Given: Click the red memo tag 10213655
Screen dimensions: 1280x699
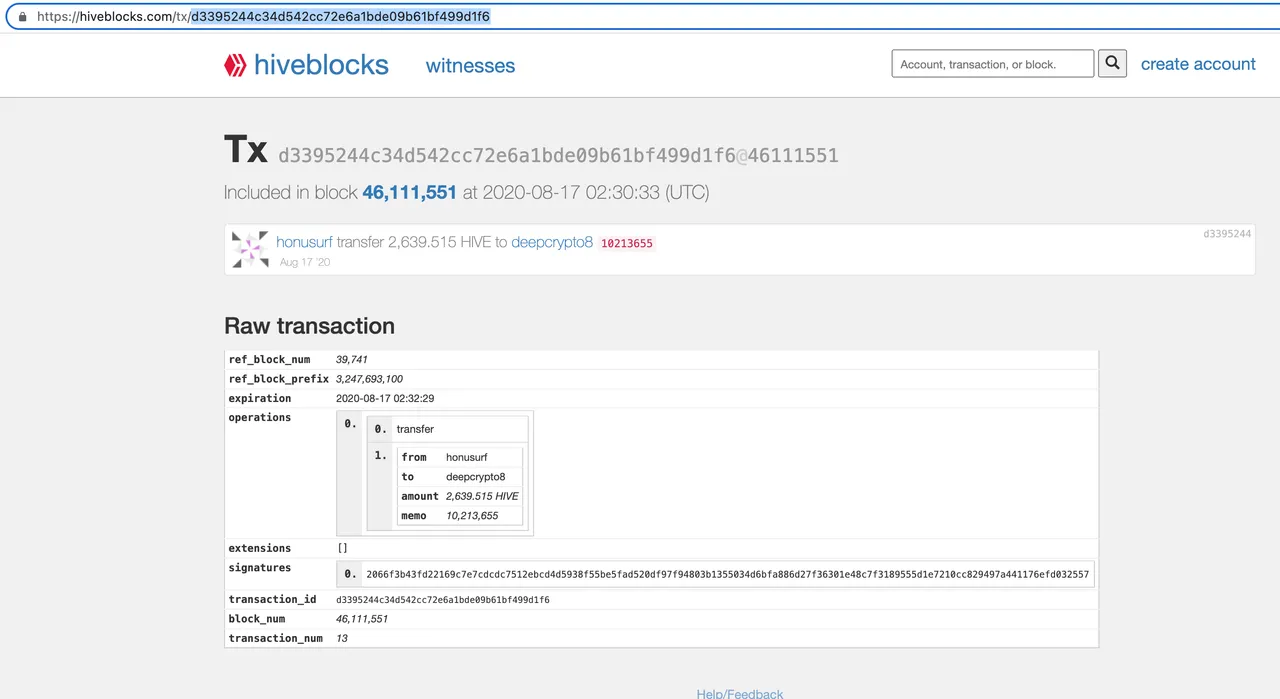Looking at the screenshot, I should (627, 243).
